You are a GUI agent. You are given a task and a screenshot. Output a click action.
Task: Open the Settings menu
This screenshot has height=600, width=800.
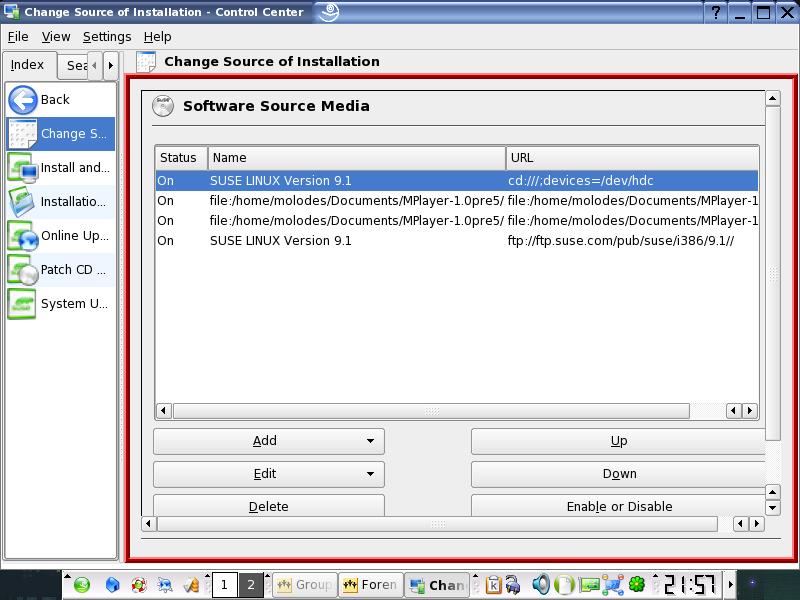pos(107,36)
